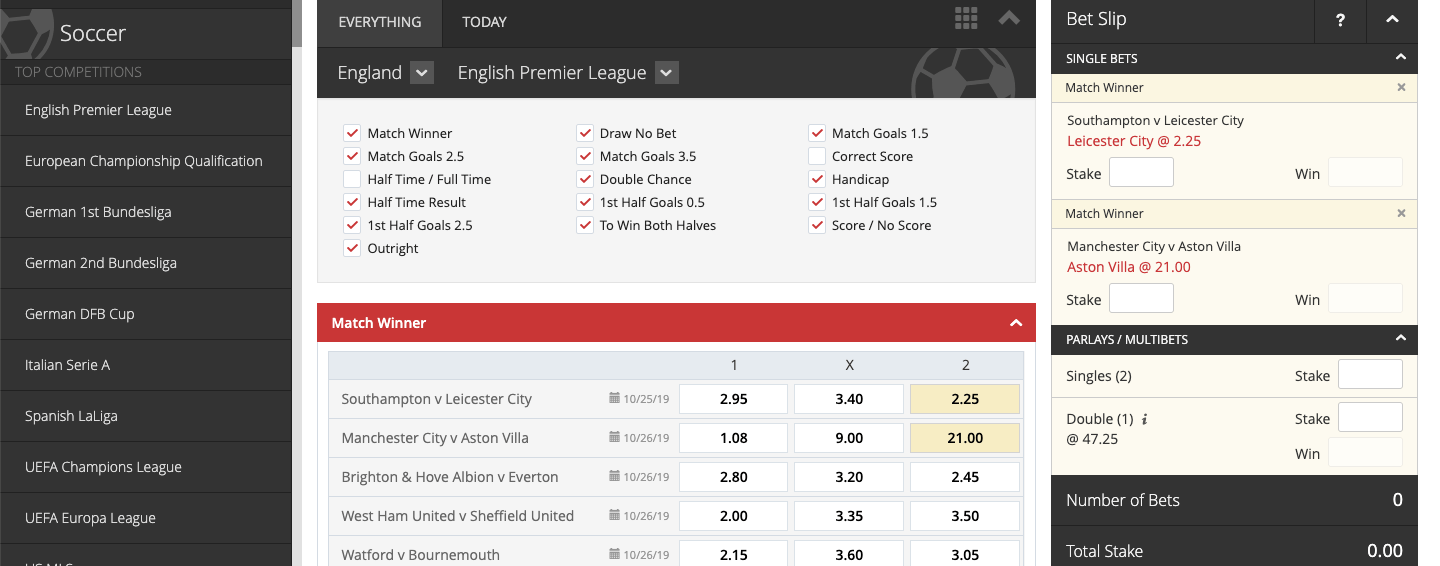The height and width of the screenshot is (566, 1440).
Task: Click calendar icon beside Southampton v Leicester City
Action: click(x=615, y=398)
